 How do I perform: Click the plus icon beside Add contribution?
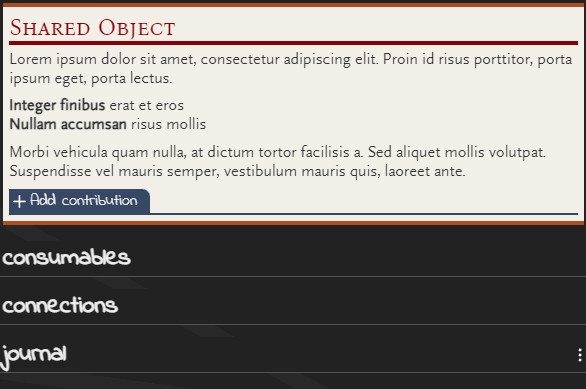click(x=19, y=201)
